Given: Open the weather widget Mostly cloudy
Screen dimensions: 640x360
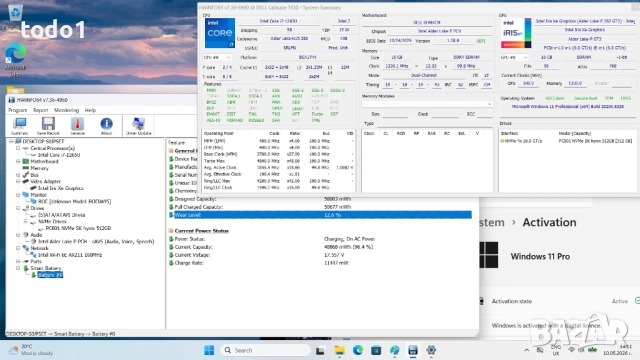Looking at the screenshot, I should [x=31, y=350].
